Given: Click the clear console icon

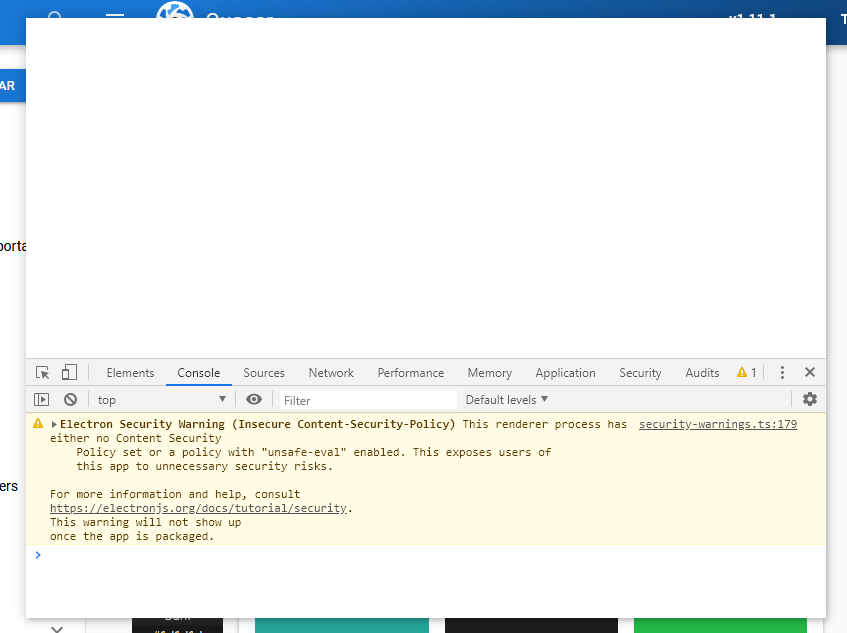Looking at the screenshot, I should click(69, 398).
